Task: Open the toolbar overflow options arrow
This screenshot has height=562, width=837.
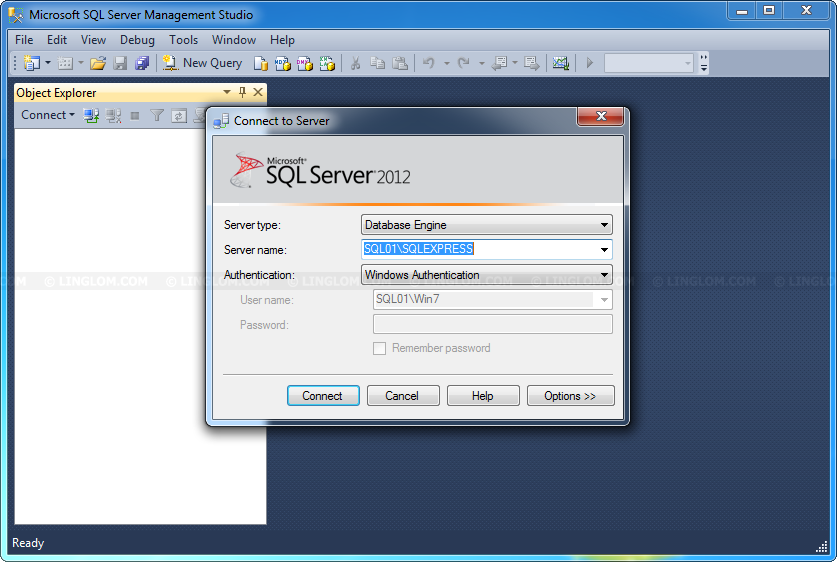Action: (x=704, y=63)
